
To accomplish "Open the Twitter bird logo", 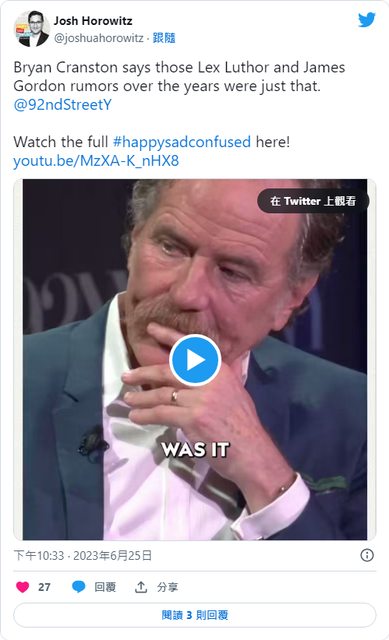I will pos(366,19).
